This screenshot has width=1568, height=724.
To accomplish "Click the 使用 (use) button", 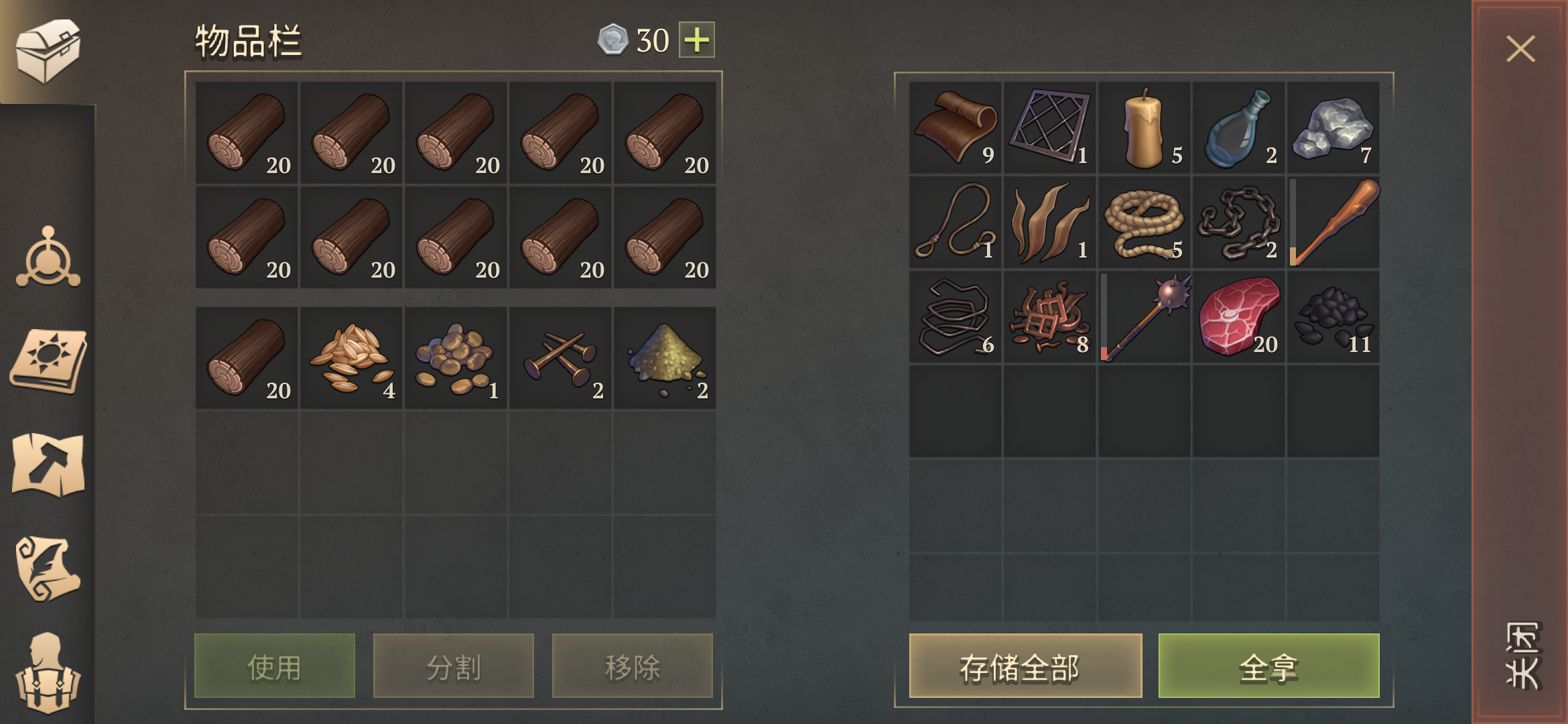I will [275, 666].
